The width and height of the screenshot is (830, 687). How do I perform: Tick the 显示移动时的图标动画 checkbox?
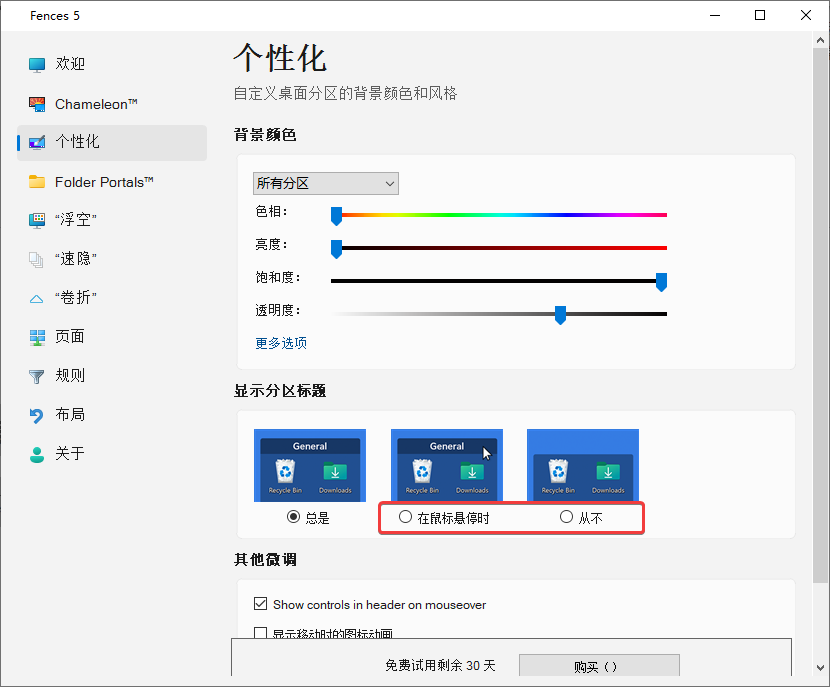(260, 633)
